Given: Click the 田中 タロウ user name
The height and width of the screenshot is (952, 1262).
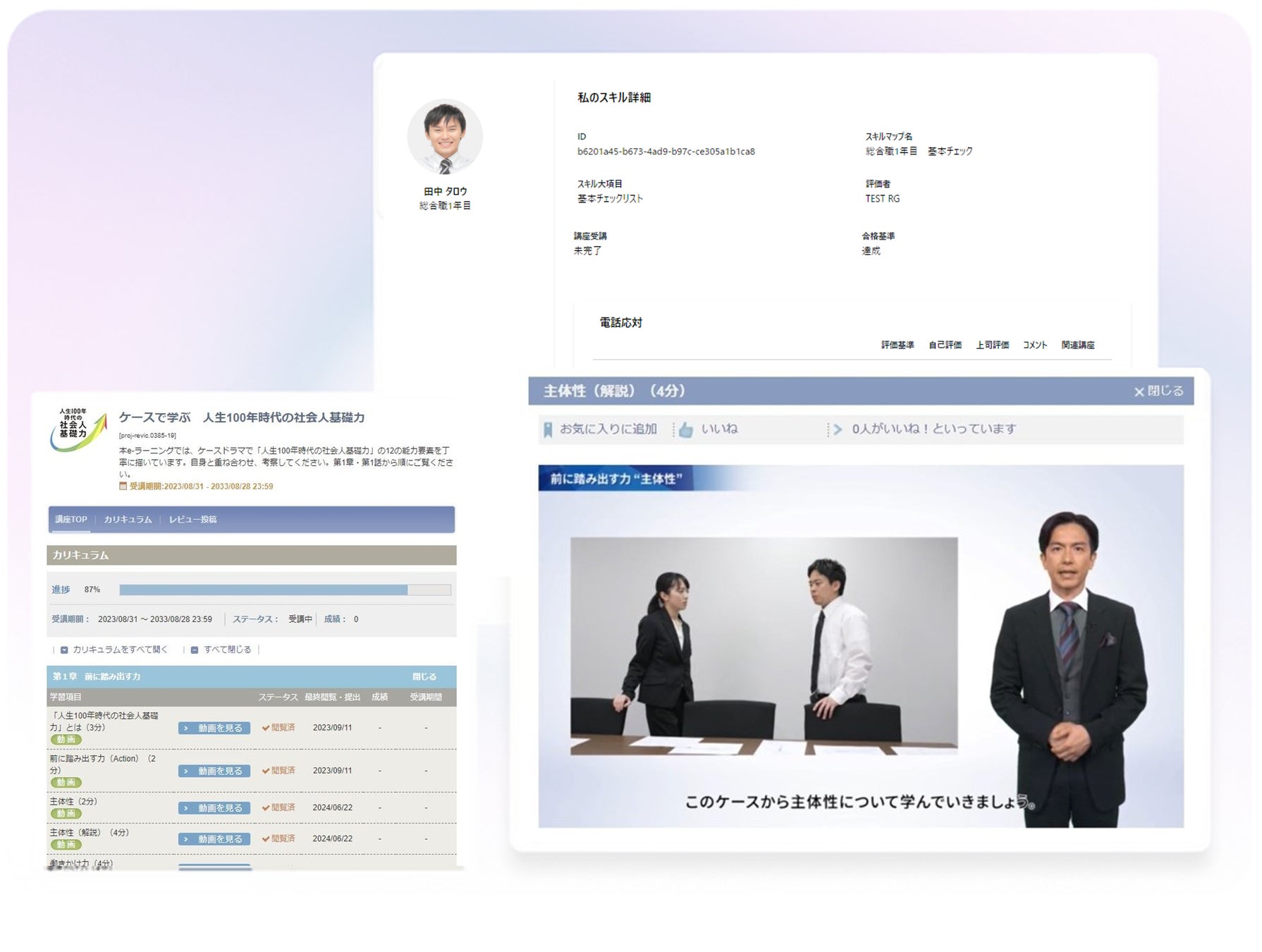Looking at the screenshot, I should click(x=445, y=192).
